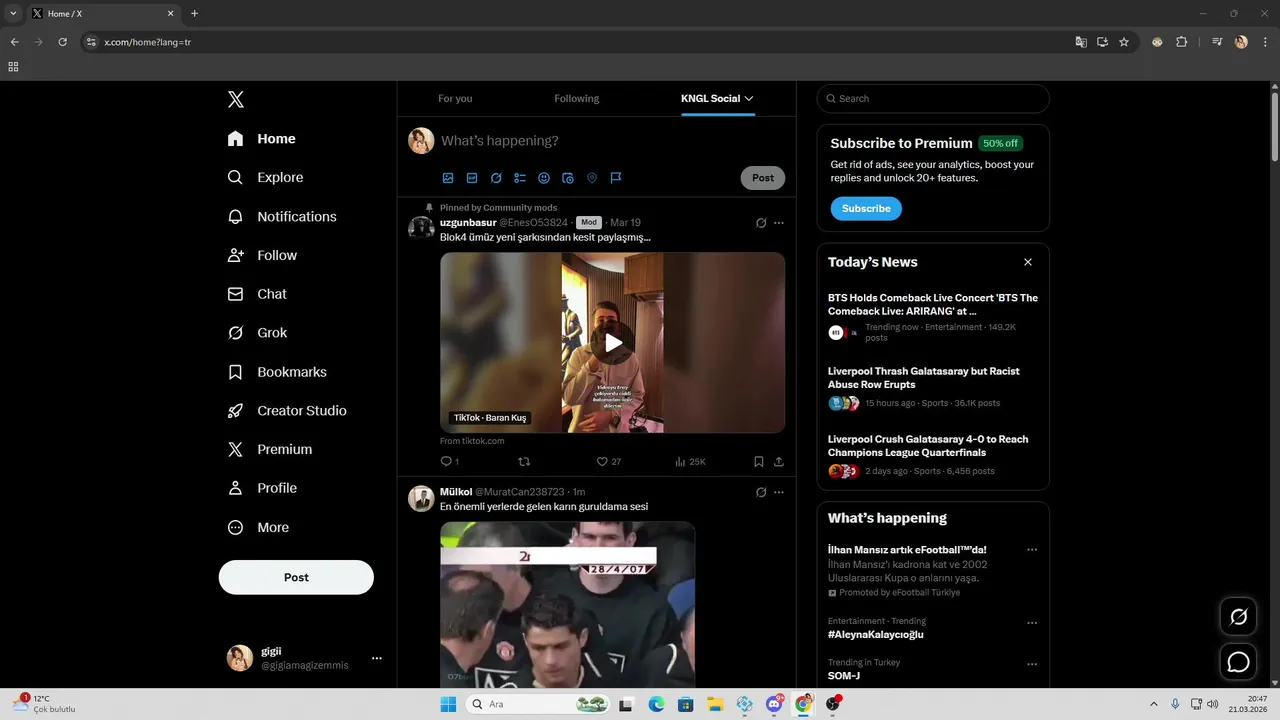Repost uzgunbasur's post

[x=524, y=462]
